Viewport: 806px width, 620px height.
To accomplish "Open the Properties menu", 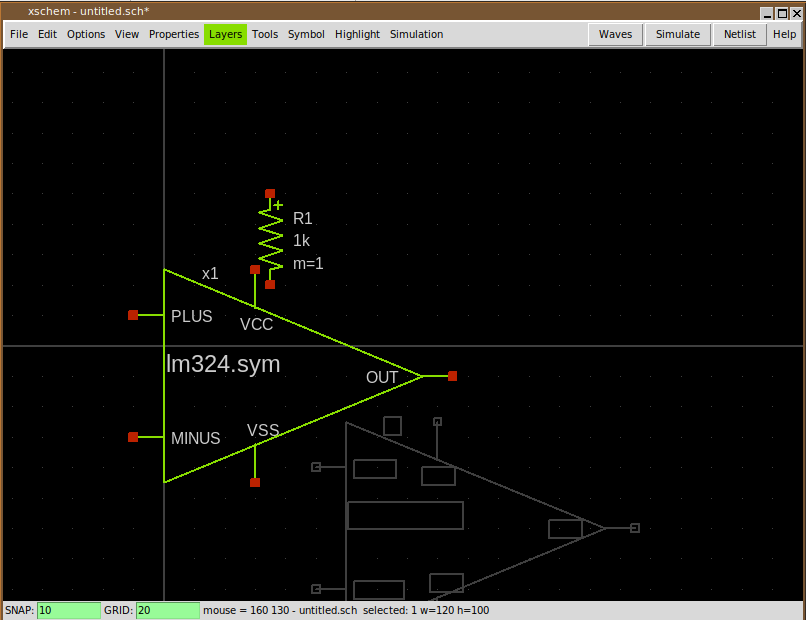I will (x=174, y=34).
